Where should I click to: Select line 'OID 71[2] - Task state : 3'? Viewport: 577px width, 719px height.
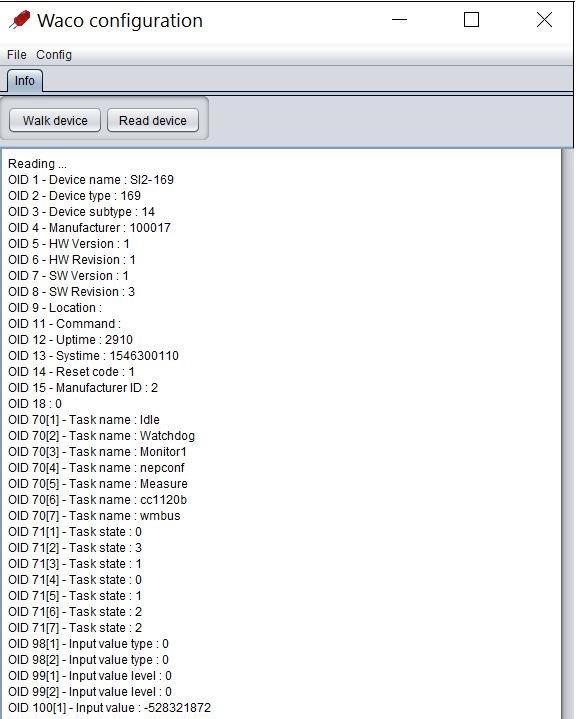pyautogui.click(x=75, y=548)
